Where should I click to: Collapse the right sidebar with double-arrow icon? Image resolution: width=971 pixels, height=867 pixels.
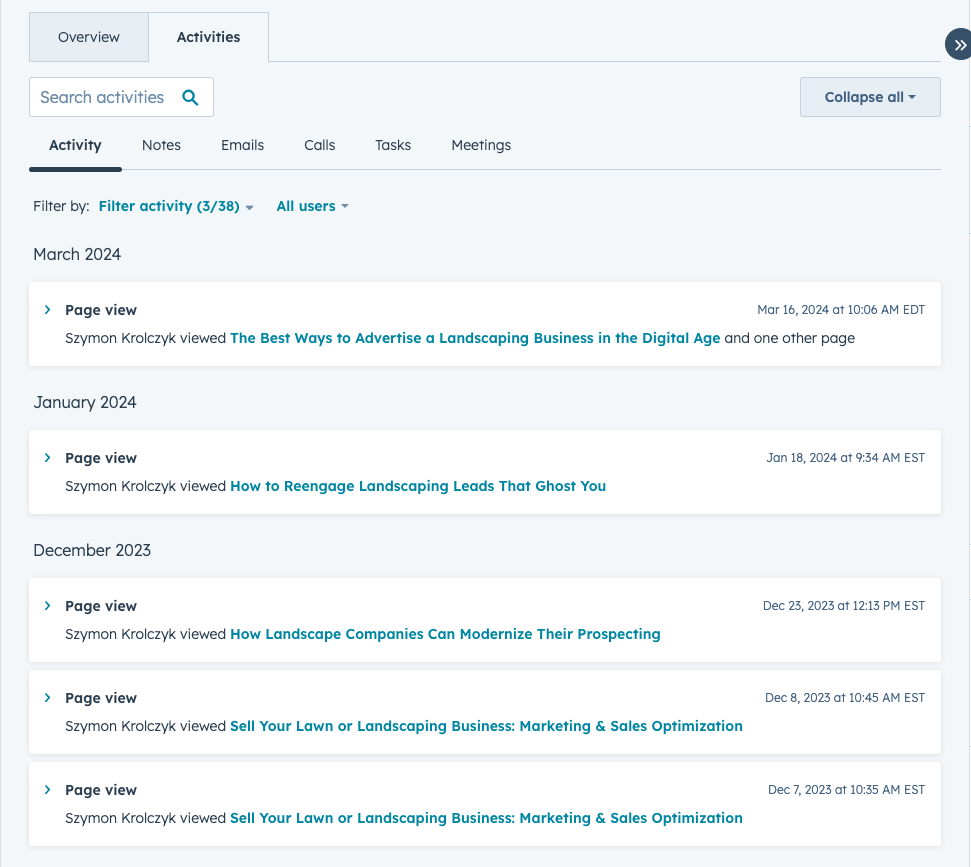[x=959, y=45]
